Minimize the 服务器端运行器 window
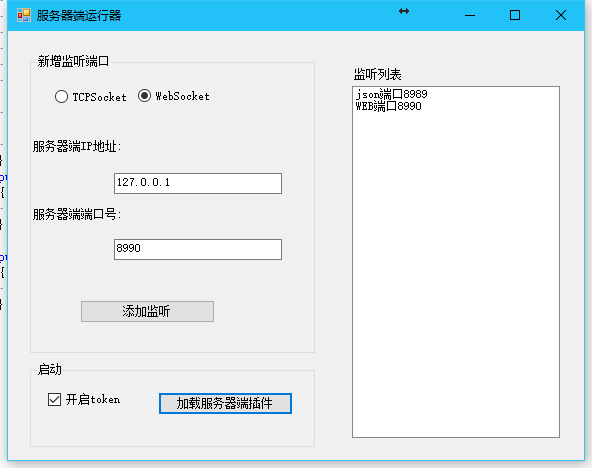 [470, 15]
